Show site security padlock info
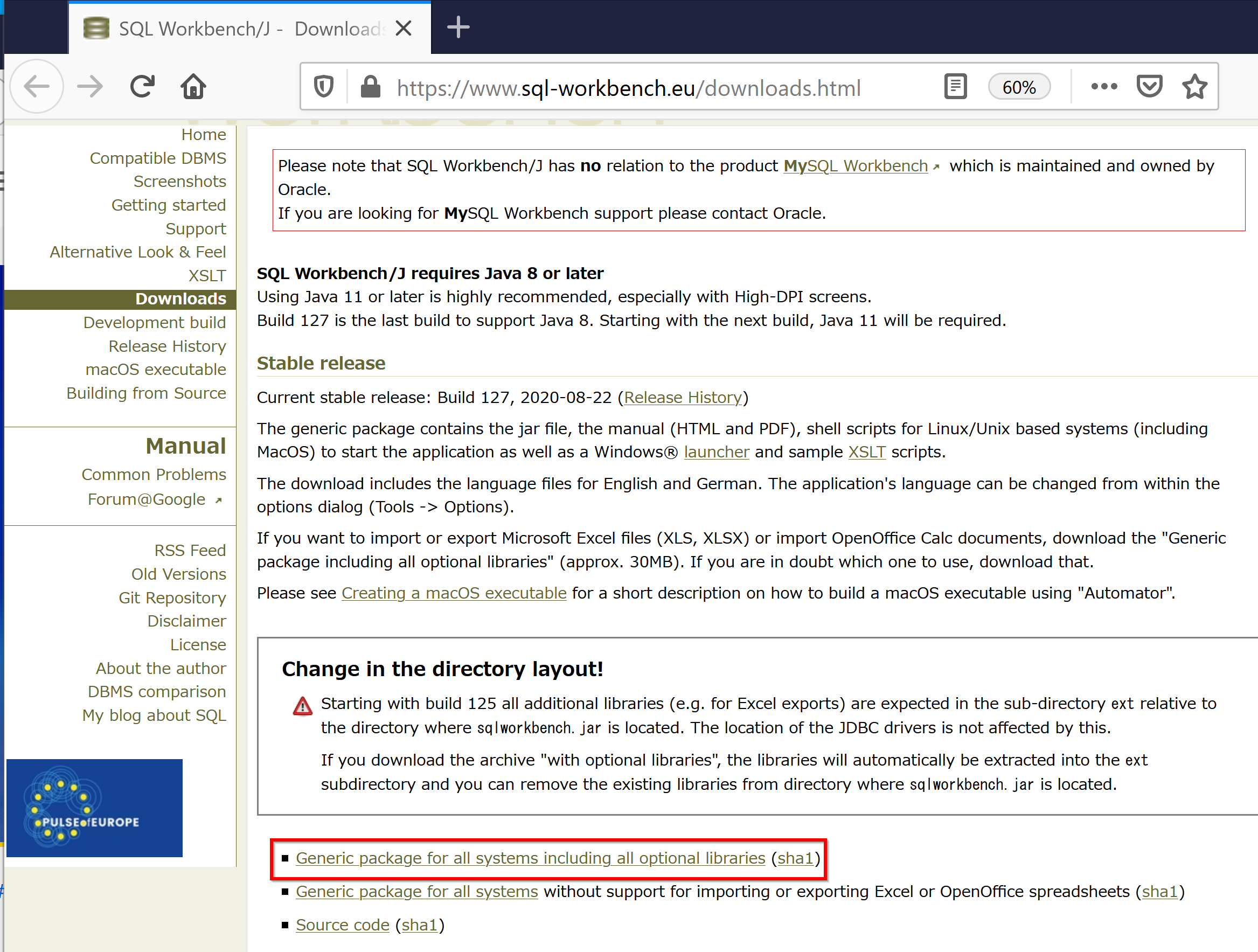Image resolution: width=1258 pixels, height=952 pixels. click(370, 87)
